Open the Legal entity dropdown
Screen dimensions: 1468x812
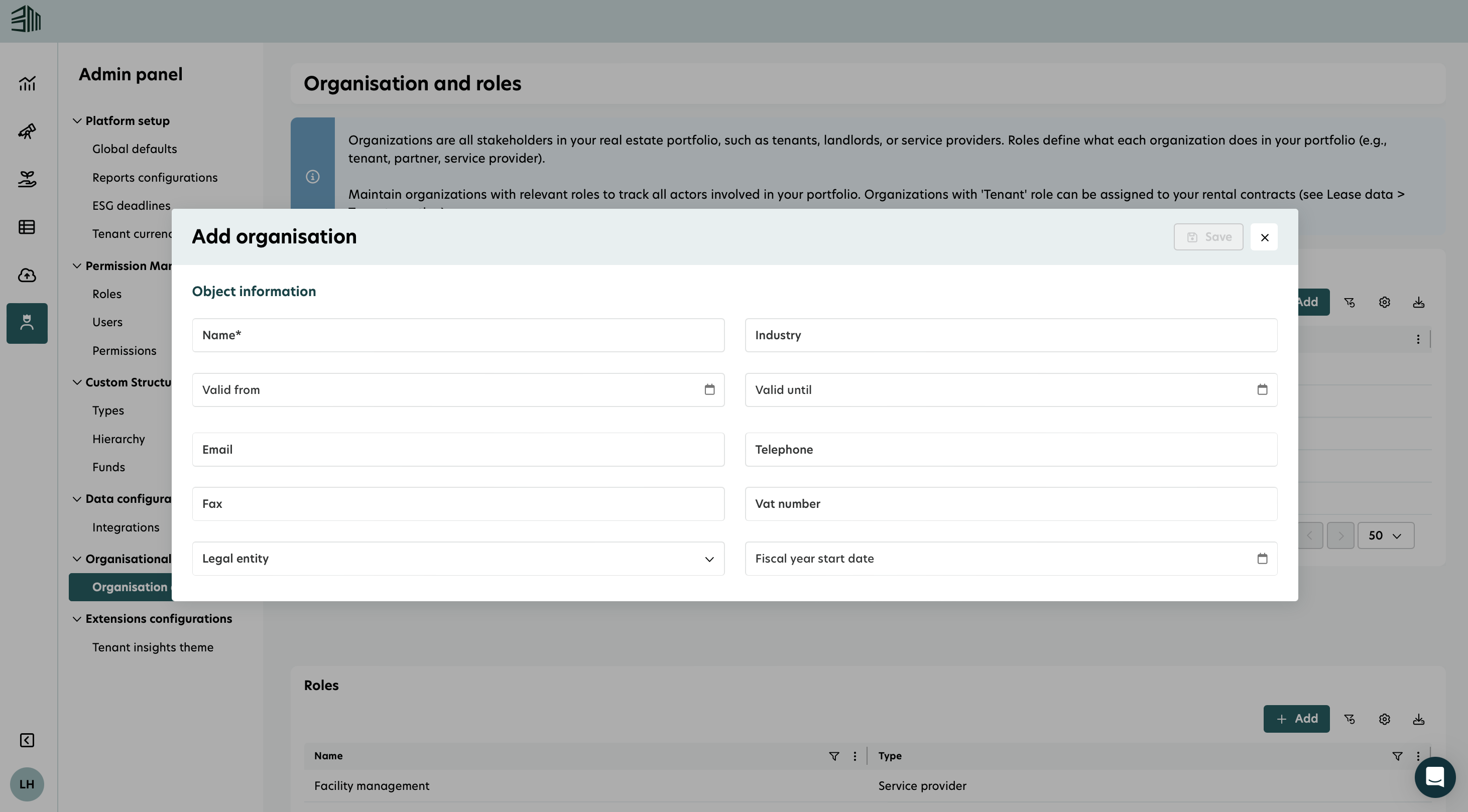tap(709, 559)
